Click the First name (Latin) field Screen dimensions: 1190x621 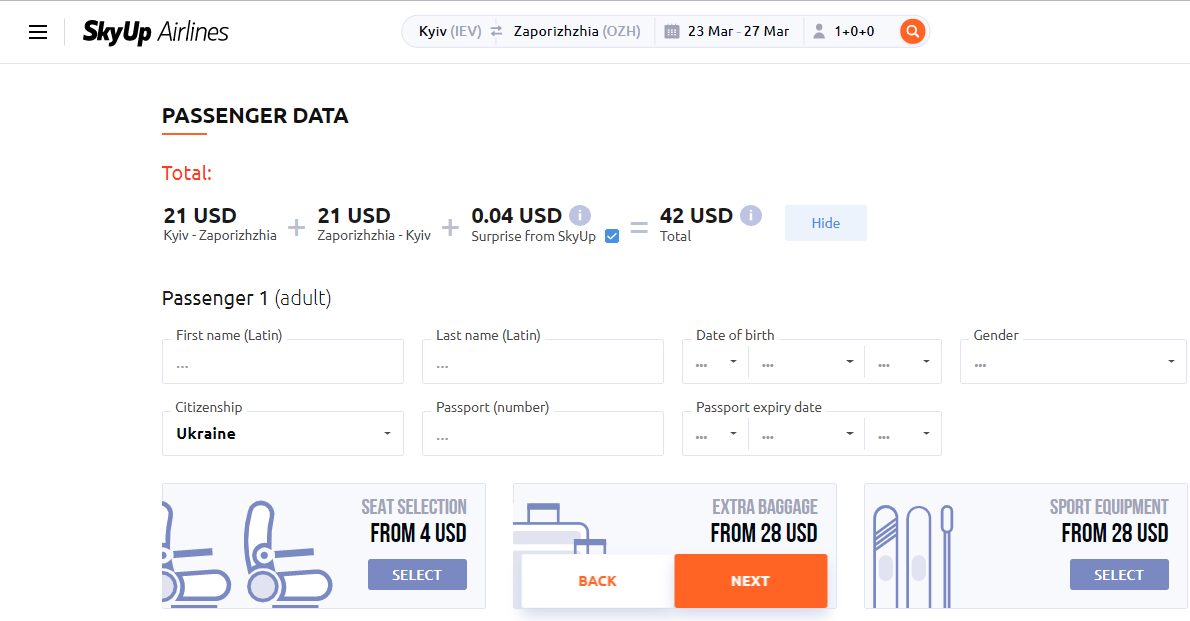coord(282,362)
